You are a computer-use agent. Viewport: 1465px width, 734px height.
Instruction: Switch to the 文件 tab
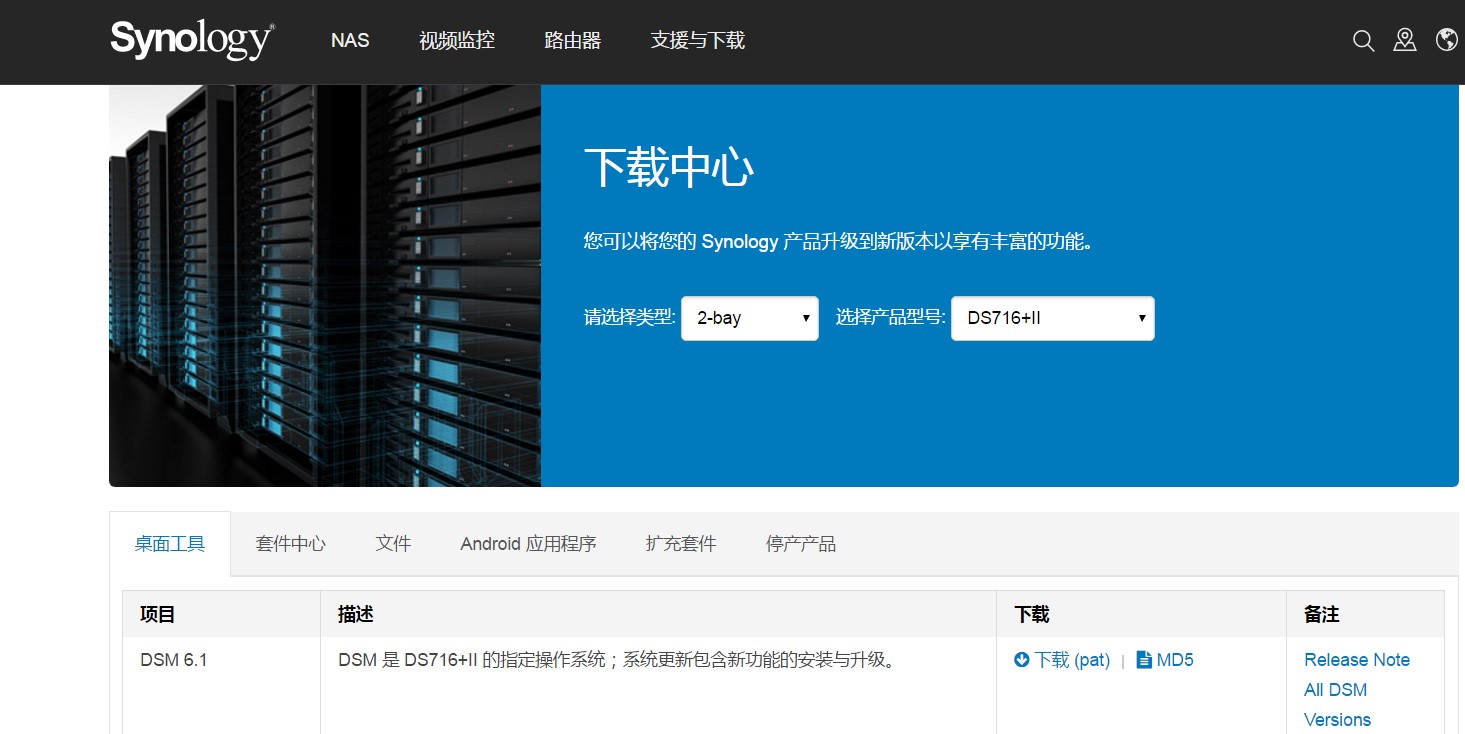click(393, 544)
